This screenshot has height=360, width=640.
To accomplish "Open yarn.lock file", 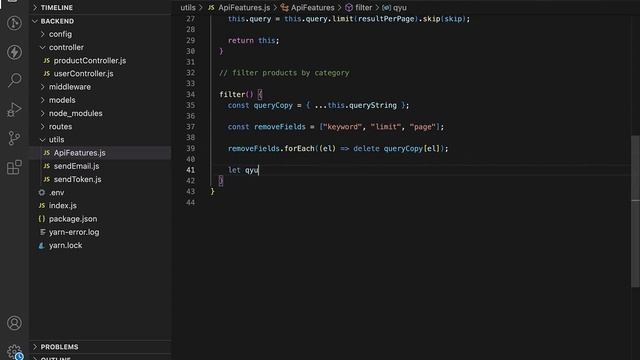I will tap(65, 245).
